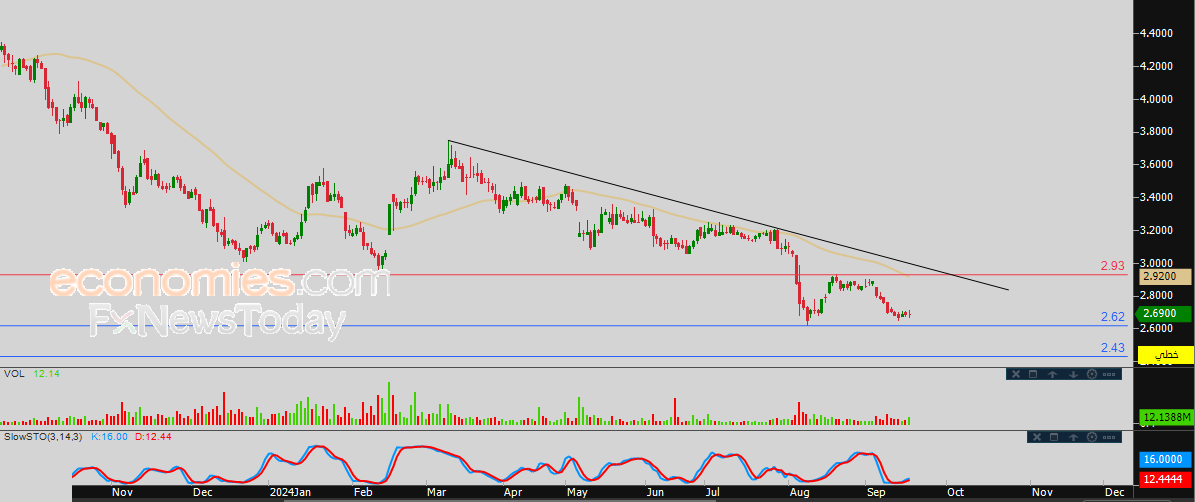Click the Mar date axis label
The width and height of the screenshot is (1195, 502).
(437, 493)
